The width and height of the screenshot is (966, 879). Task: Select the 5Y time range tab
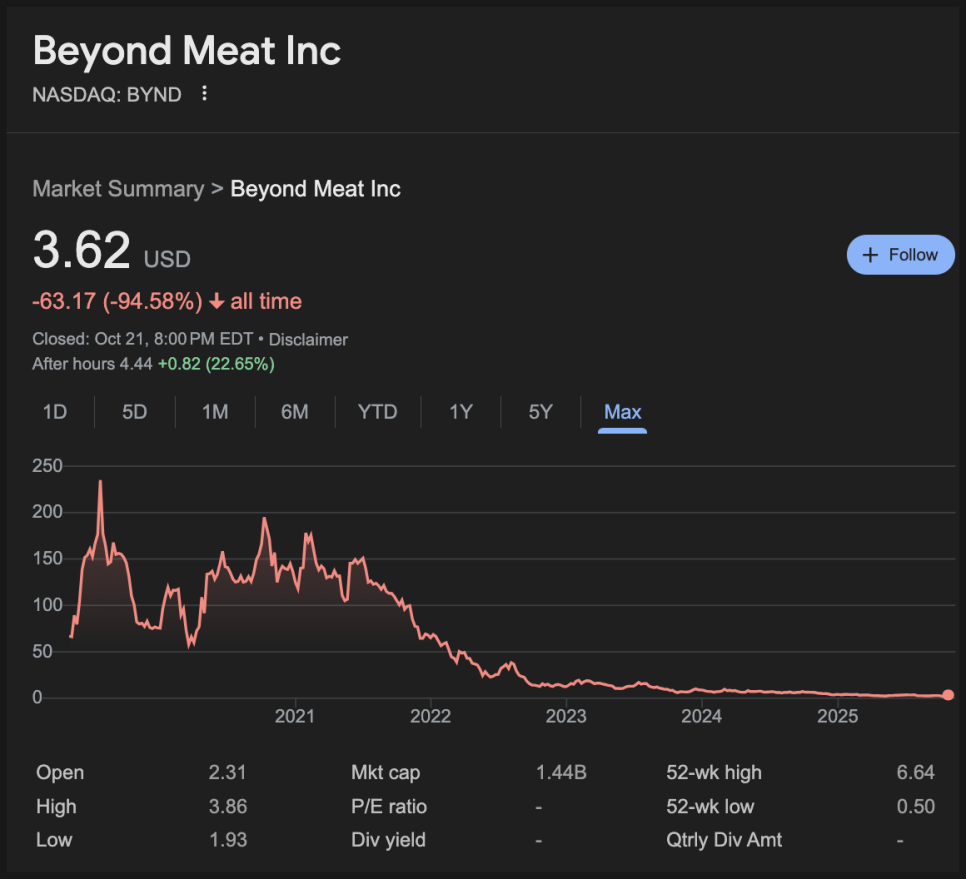(540, 412)
